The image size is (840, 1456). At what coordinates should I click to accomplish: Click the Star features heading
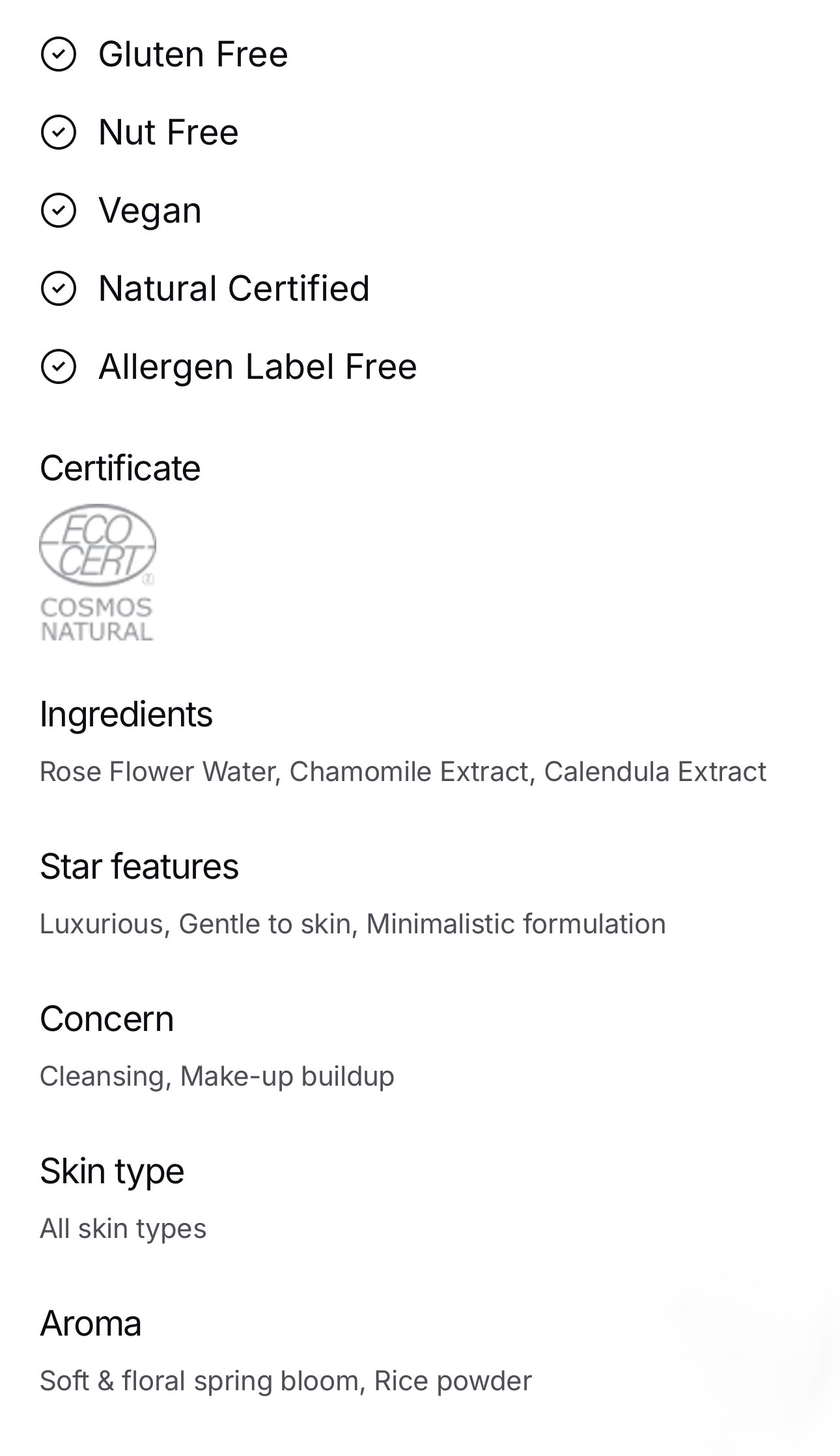coord(139,866)
